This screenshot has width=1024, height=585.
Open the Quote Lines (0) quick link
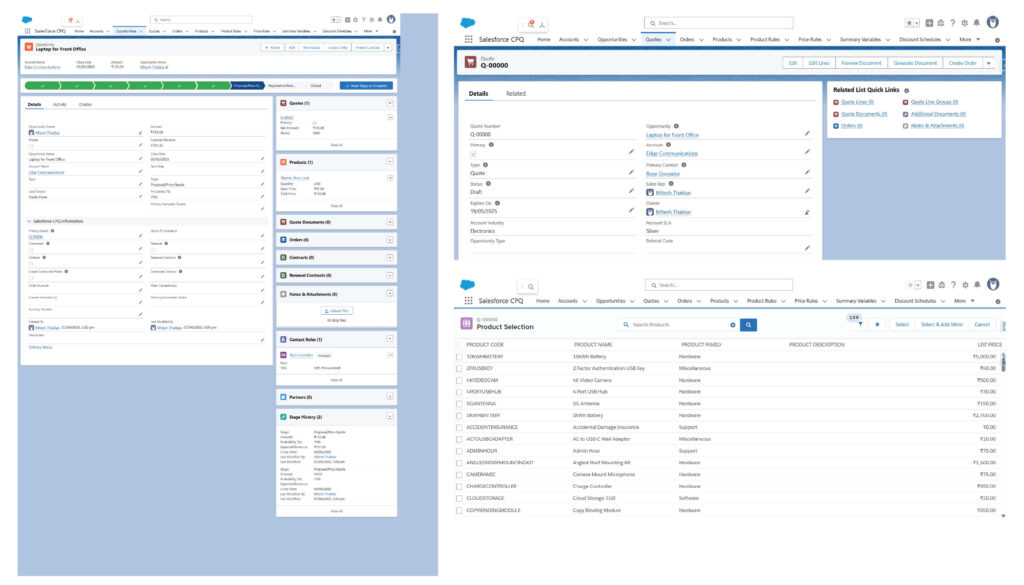point(857,102)
